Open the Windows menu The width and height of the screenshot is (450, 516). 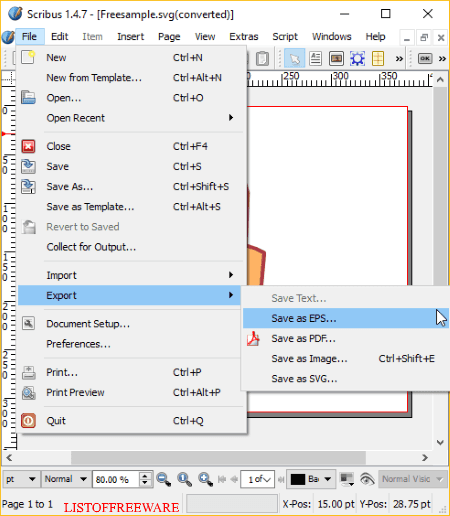click(332, 36)
